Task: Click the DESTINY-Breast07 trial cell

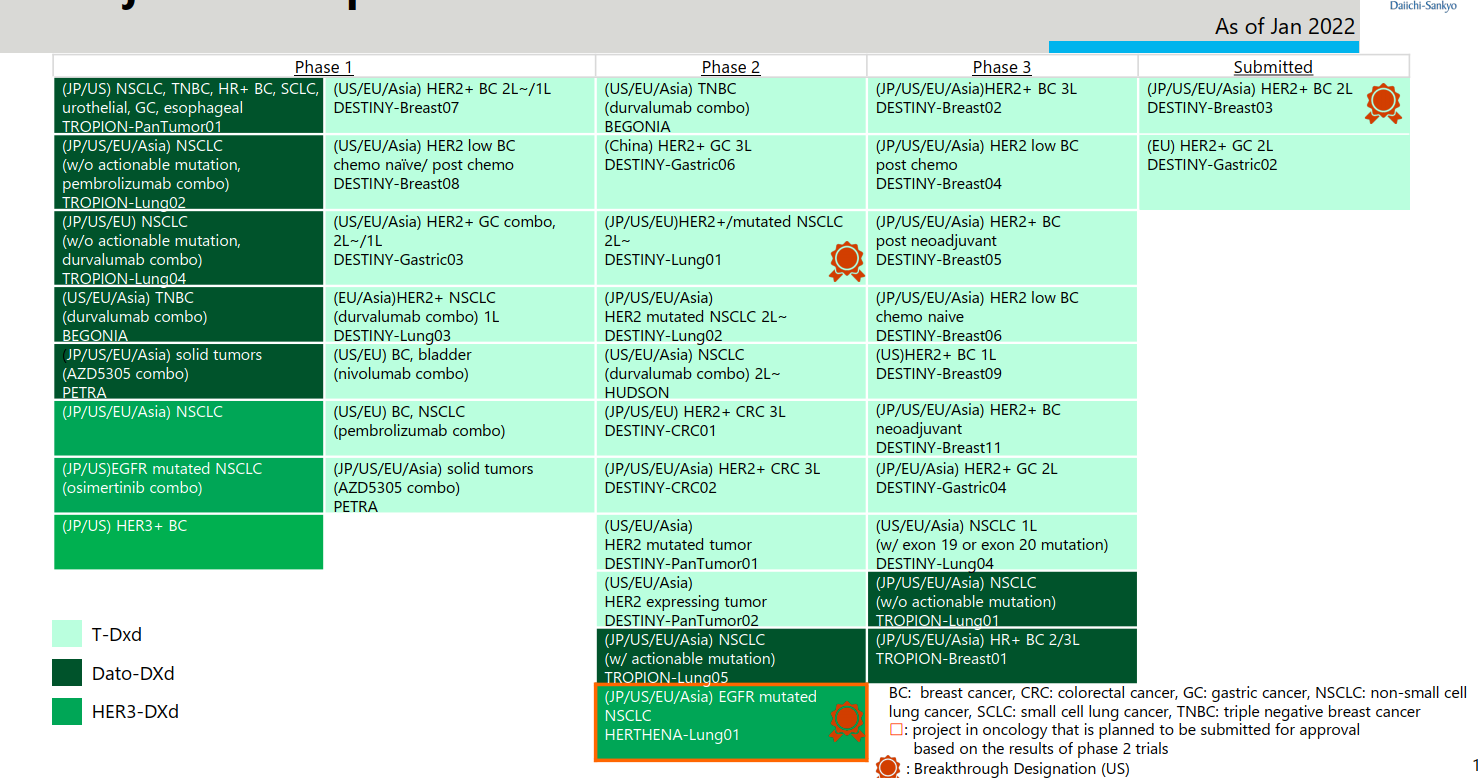Action: pos(459,107)
